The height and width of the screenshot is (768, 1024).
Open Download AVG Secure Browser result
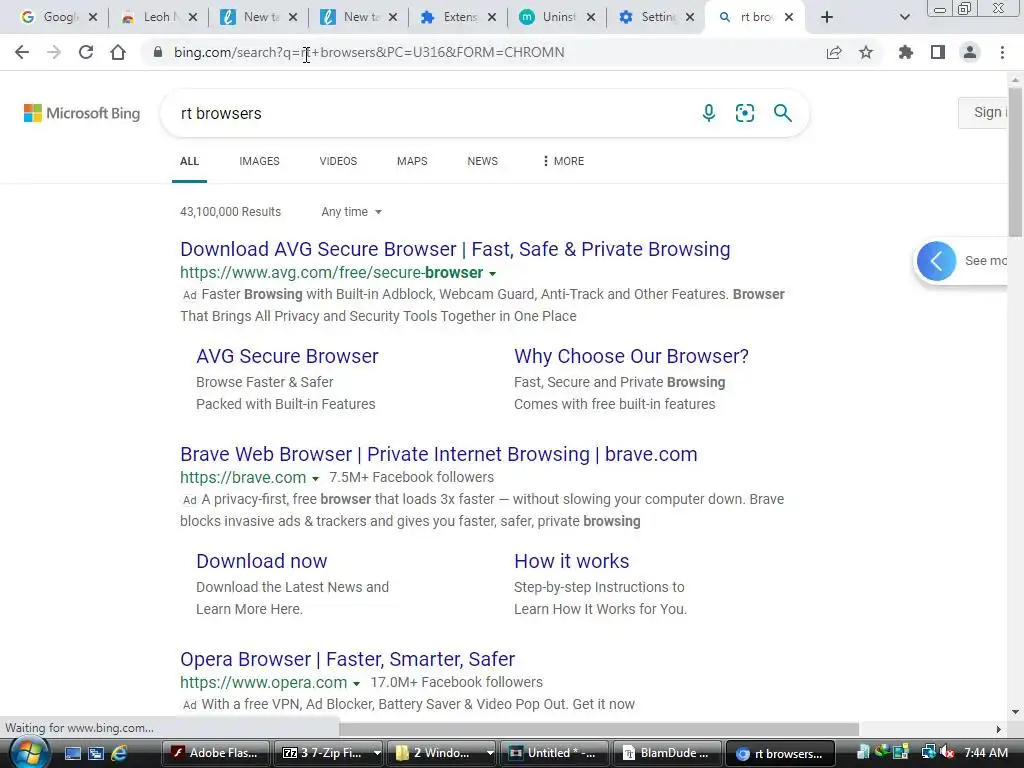coord(455,249)
